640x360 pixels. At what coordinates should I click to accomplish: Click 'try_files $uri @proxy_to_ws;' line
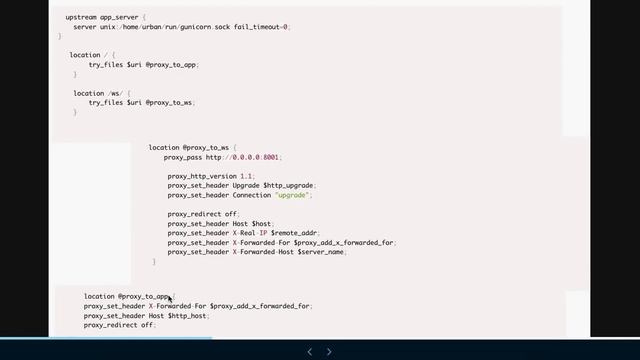pos(142,102)
